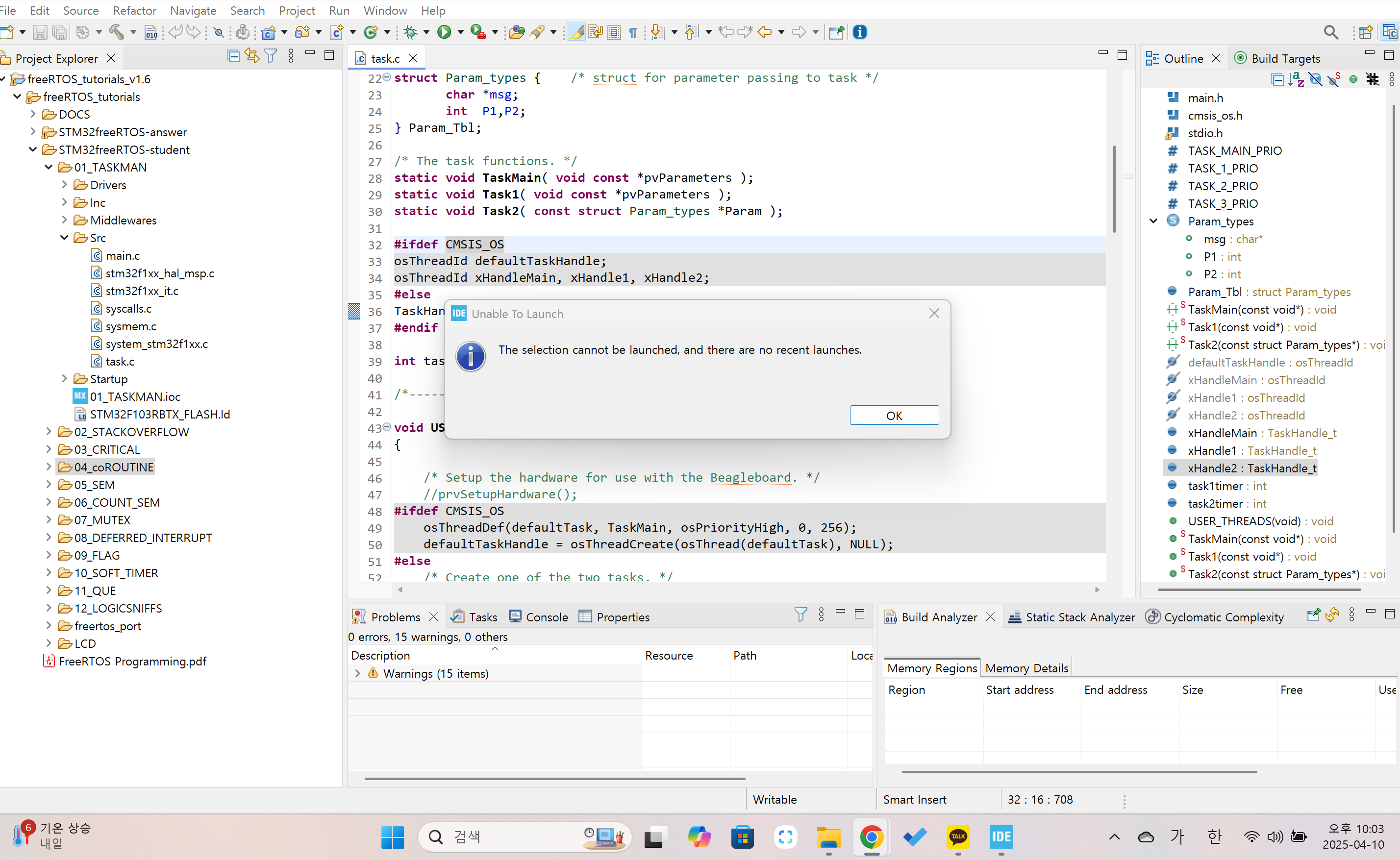Click the Description column header
Viewport: 1400px width, 860px height.
pyautogui.click(x=494, y=655)
